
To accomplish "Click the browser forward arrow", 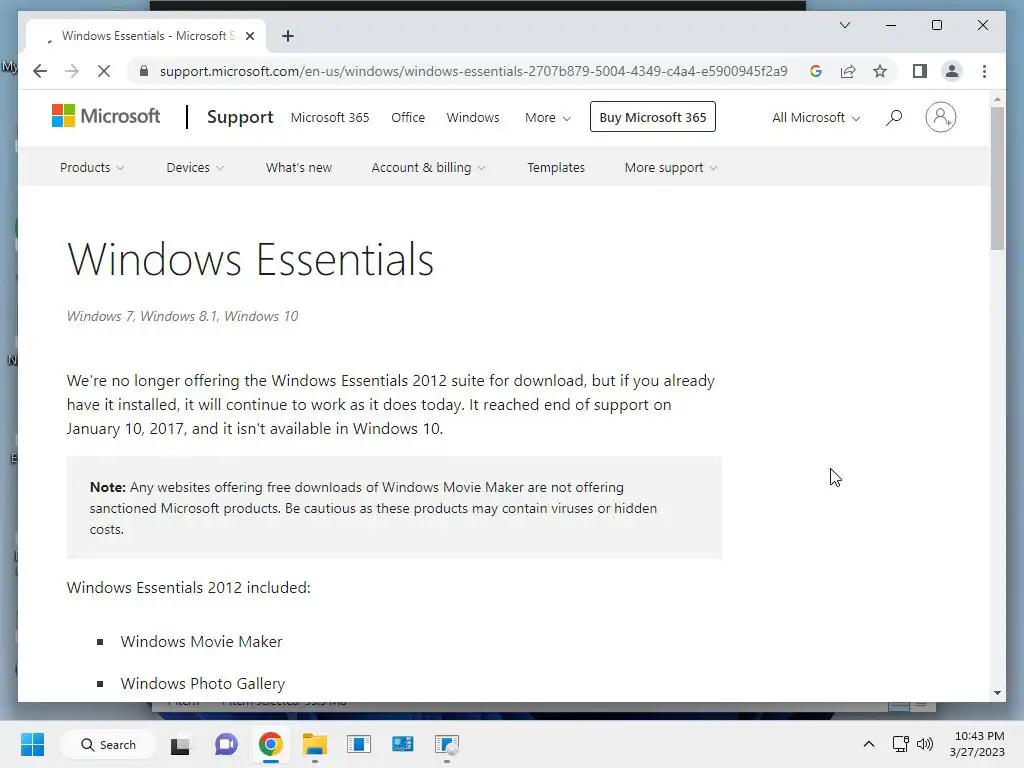I will pyautogui.click(x=72, y=71).
